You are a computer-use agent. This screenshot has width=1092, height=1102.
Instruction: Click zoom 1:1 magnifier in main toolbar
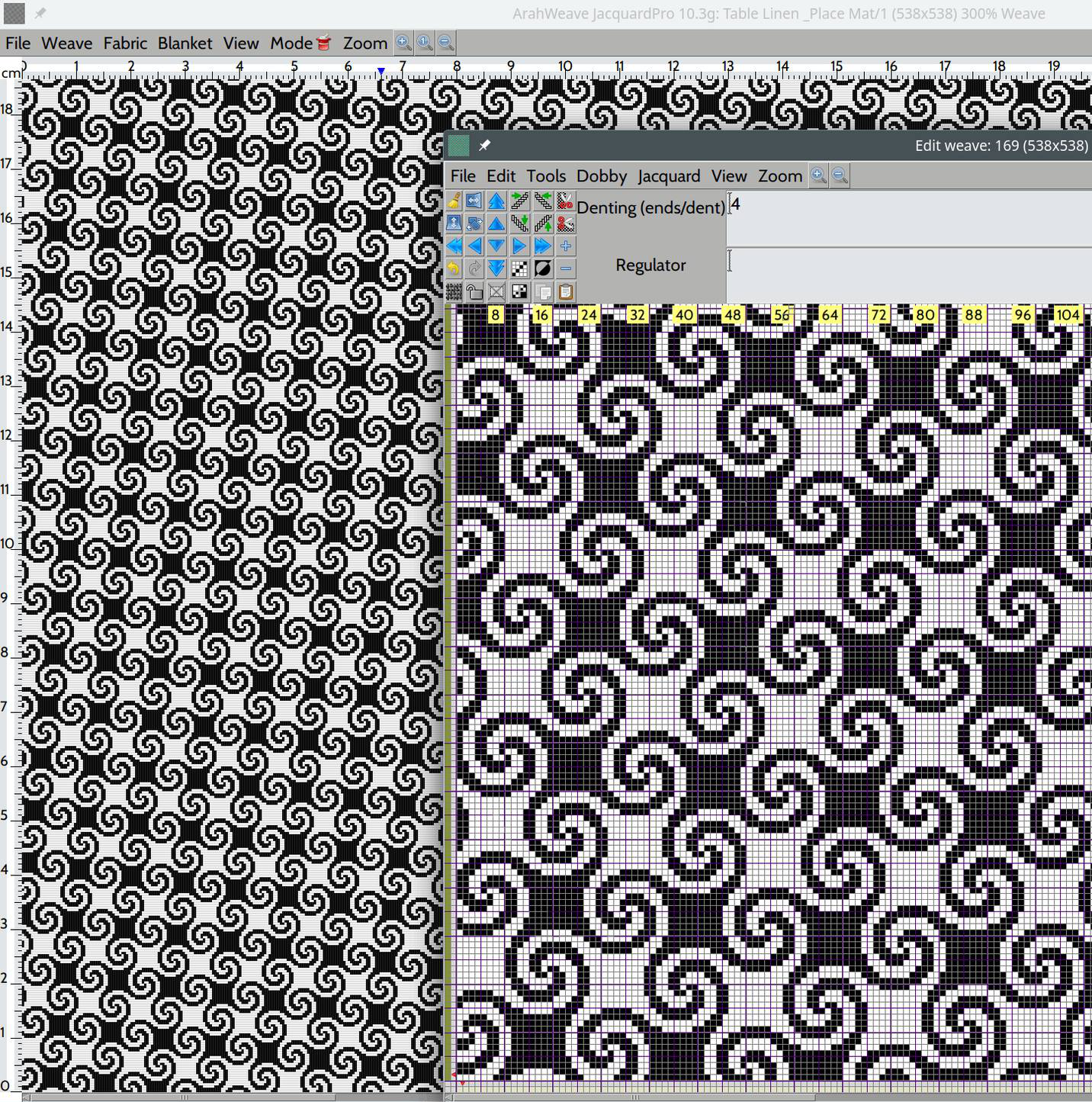click(425, 43)
